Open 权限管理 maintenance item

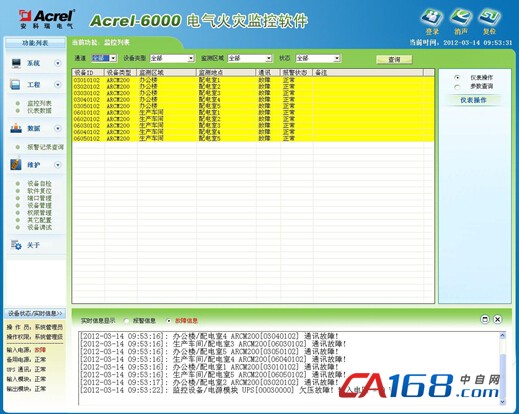pos(39,213)
